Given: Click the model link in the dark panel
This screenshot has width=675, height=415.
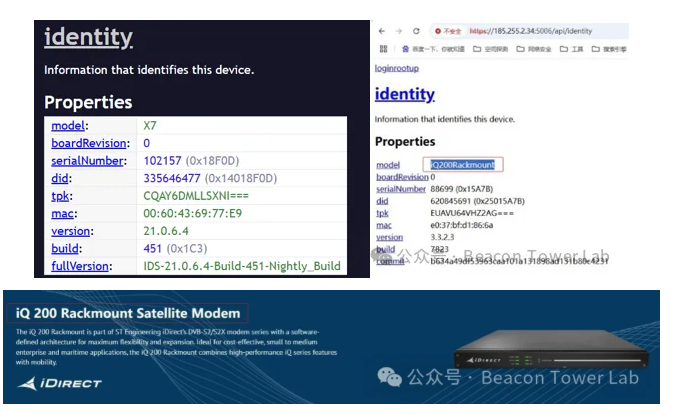Looking at the screenshot, I should (68, 126).
